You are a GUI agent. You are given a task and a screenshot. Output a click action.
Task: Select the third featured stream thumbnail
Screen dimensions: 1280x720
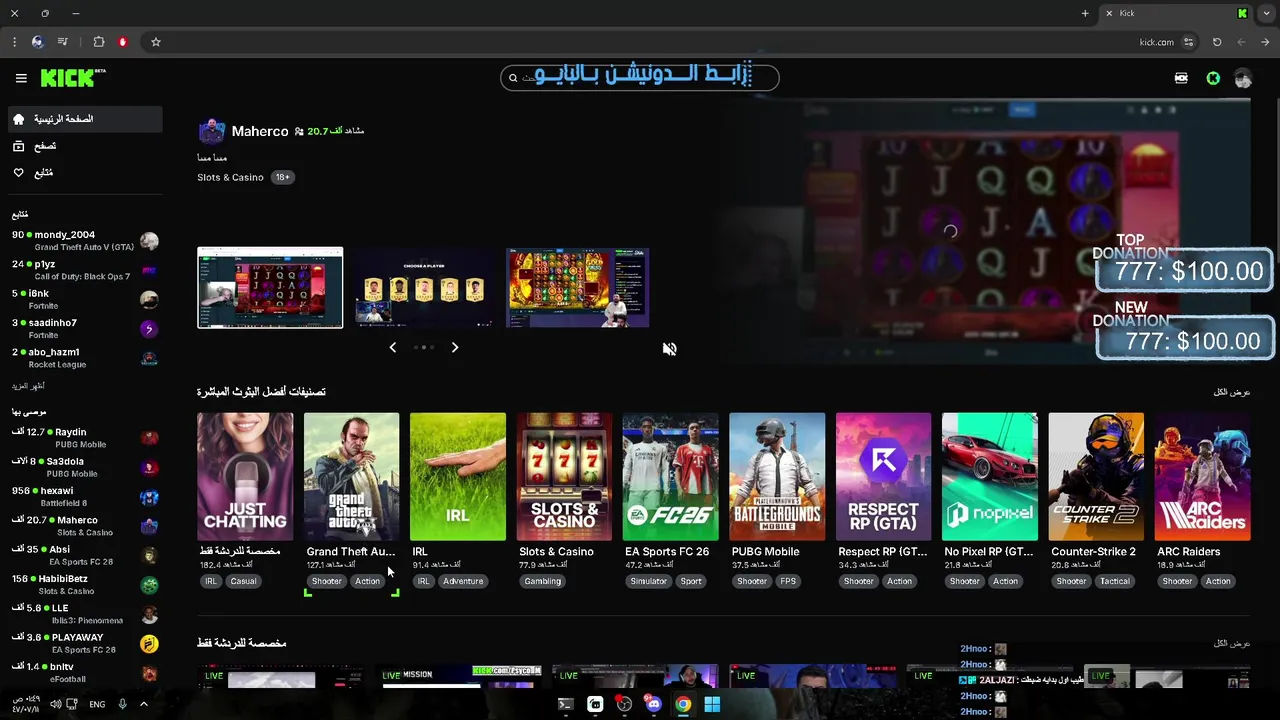coord(578,287)
